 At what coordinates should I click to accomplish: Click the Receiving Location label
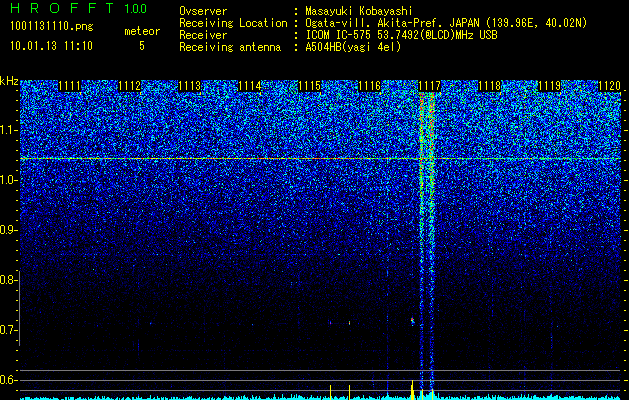coord(233,23)
